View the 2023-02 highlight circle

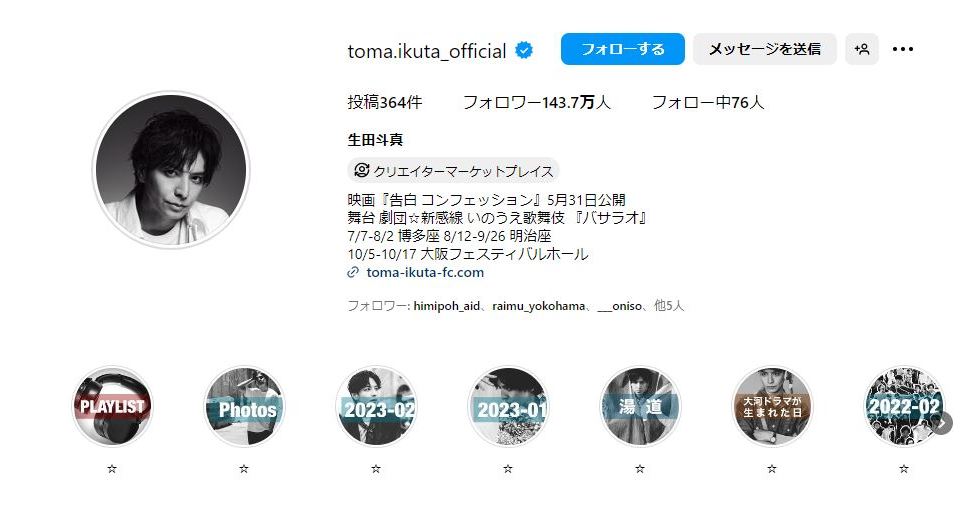pos(376,406)
